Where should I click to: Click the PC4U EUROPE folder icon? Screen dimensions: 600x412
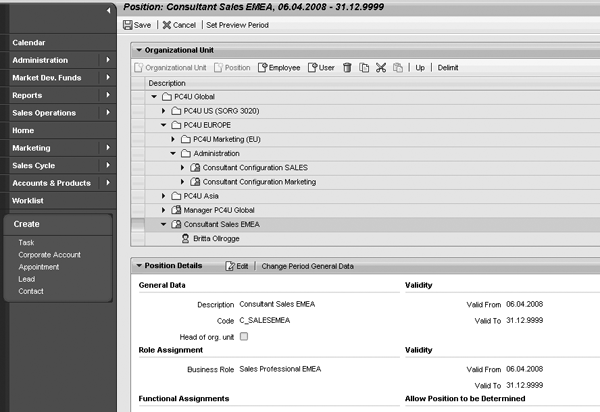[x=176, y=125]
